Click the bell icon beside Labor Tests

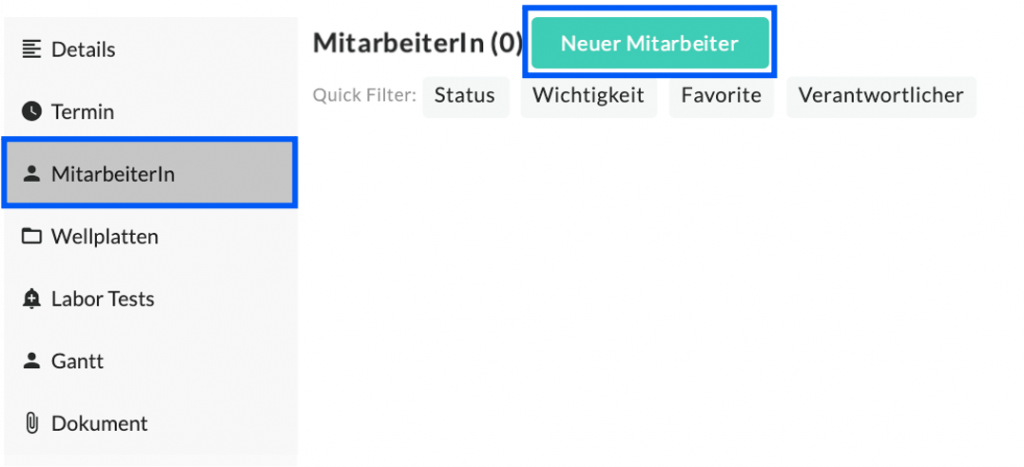(32, 299)
